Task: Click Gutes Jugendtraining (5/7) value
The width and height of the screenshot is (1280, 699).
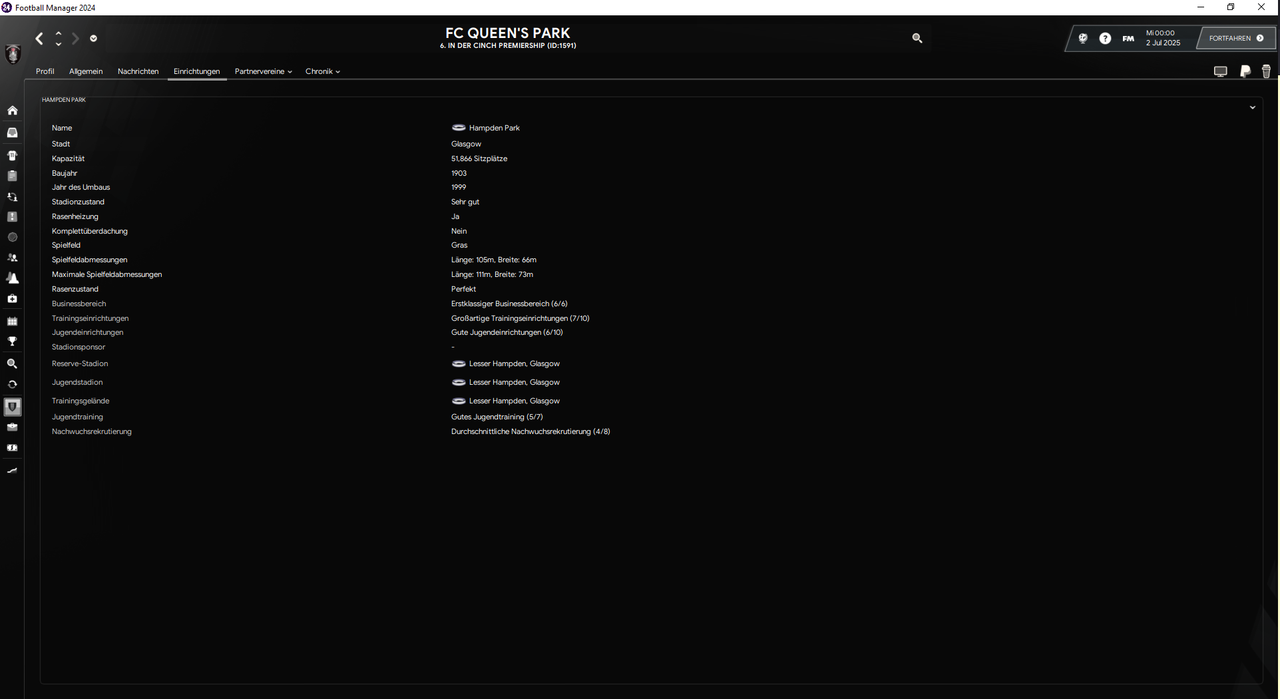Action: tap(497, 417)
